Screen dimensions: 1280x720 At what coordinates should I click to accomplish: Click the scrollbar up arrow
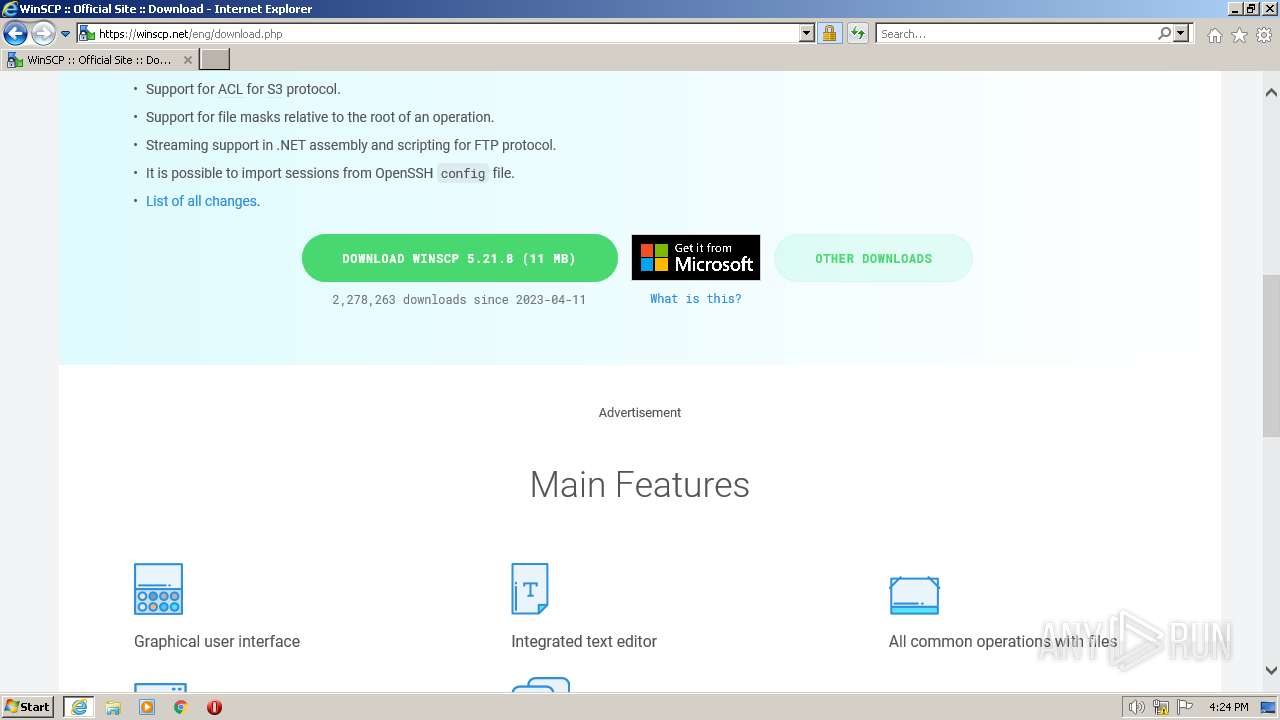coord(1271,92)
